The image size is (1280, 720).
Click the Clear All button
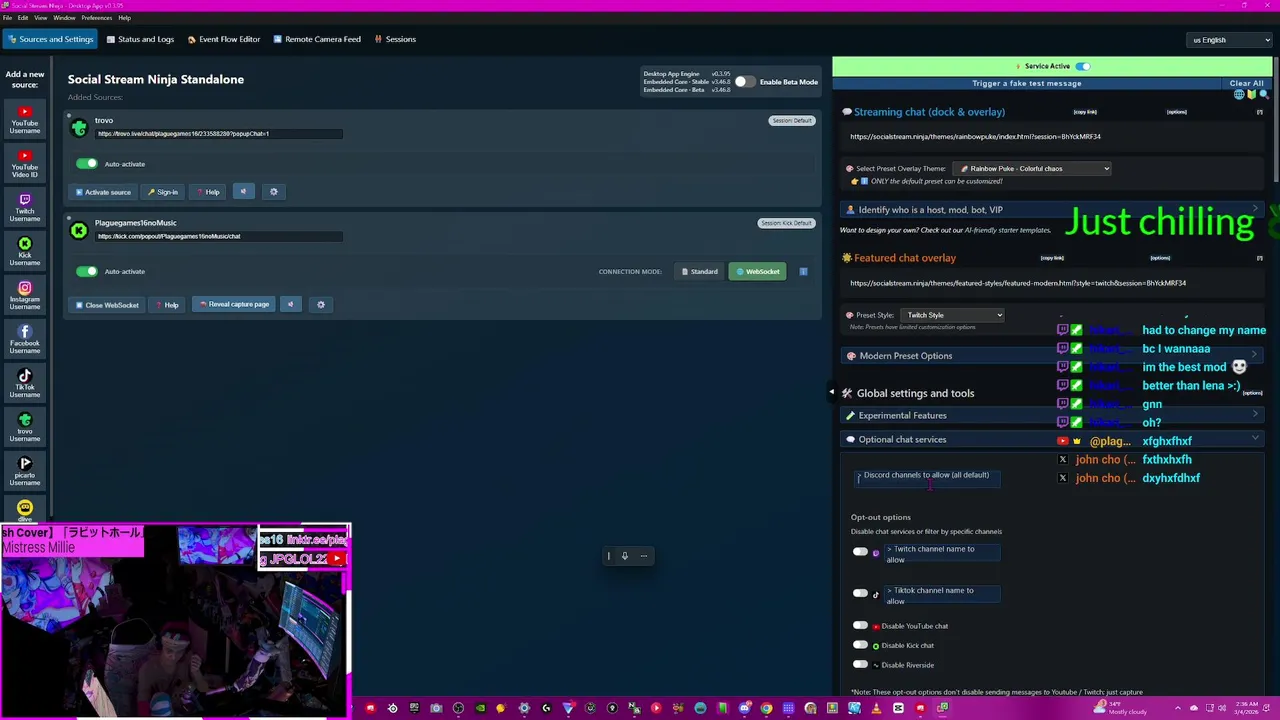coord(1246,83)
